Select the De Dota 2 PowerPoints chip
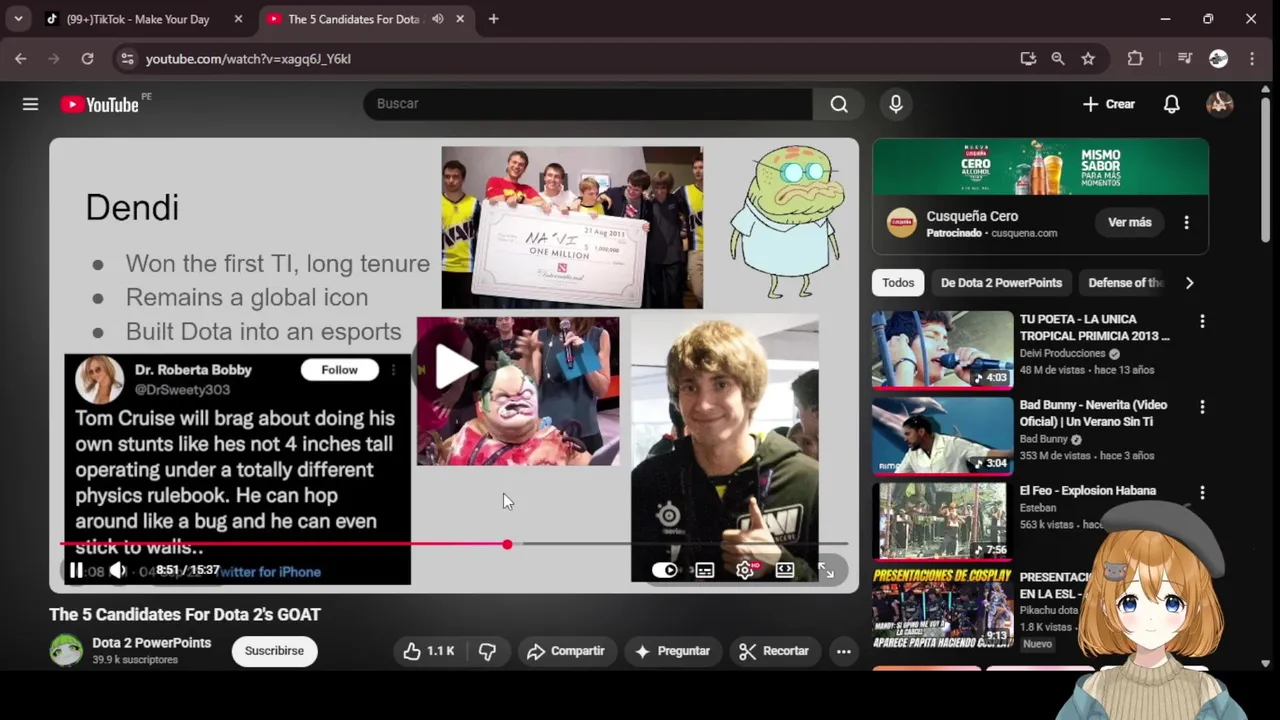1280x720 pixels. click(1001, 283)
